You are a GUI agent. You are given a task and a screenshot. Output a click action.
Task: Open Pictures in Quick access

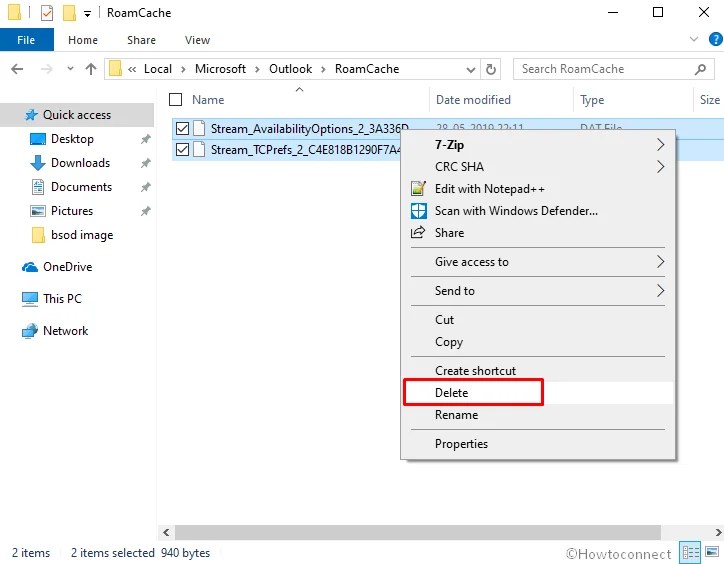[x=72, y=211]
